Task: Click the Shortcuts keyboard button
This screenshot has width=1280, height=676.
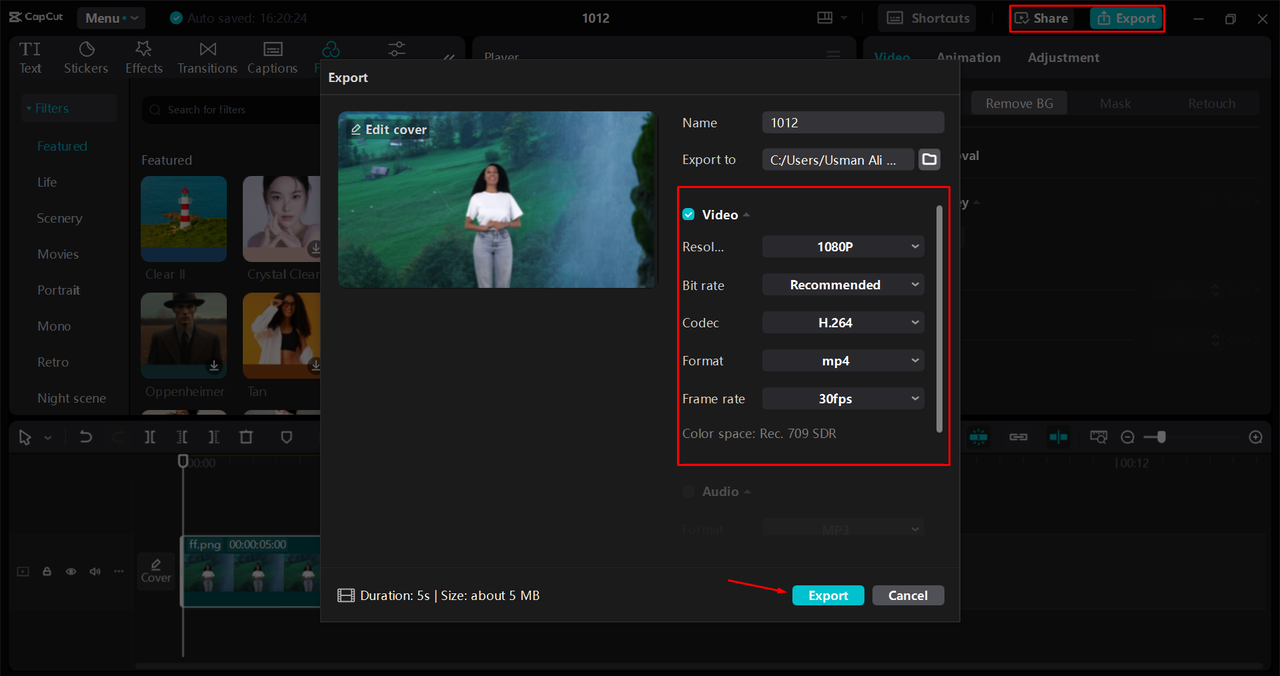Action: pyautogui.click(x=928, y=18)
